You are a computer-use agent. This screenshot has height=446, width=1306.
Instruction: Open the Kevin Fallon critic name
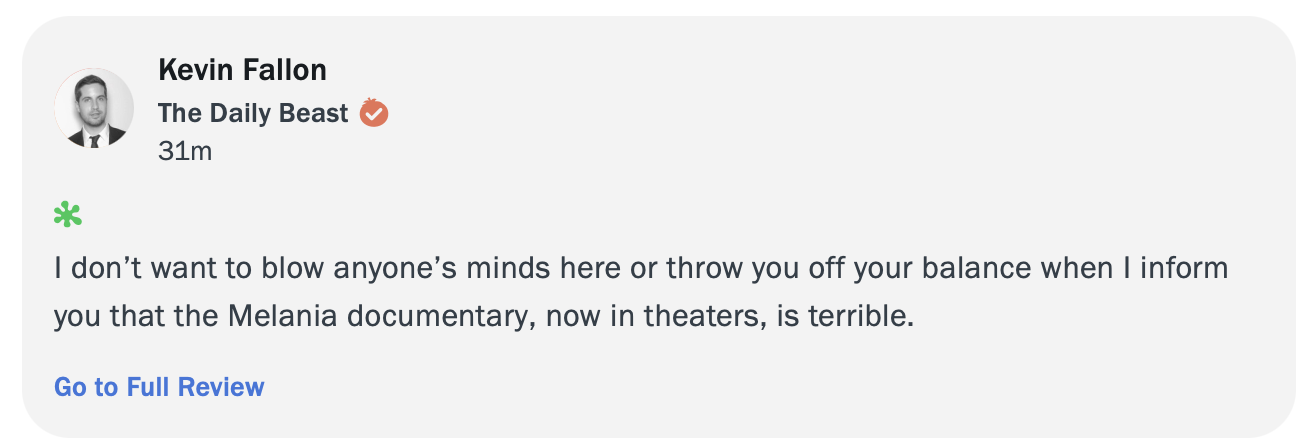(242, 70)
